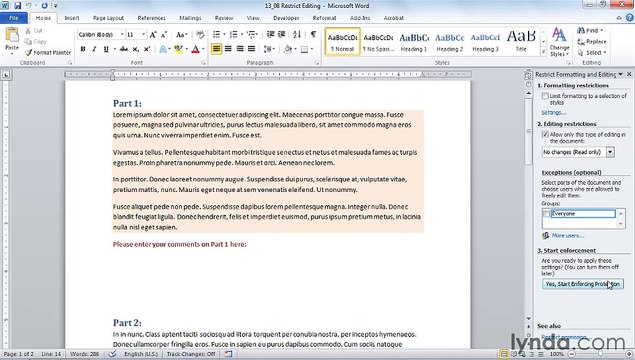
Task: Open the Find dropdown arrow
Action: point(601,30)
